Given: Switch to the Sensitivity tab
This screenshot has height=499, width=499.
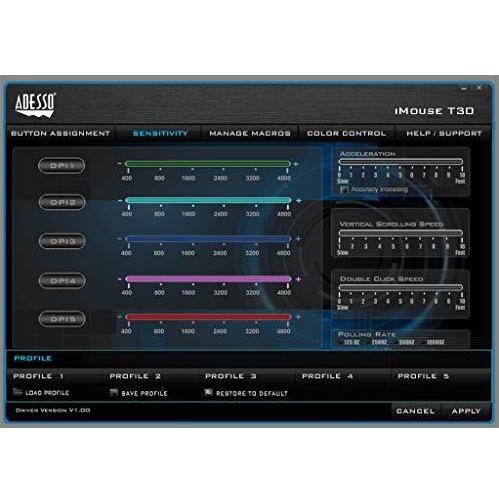Looking at the screenshot, I should 160,133.
